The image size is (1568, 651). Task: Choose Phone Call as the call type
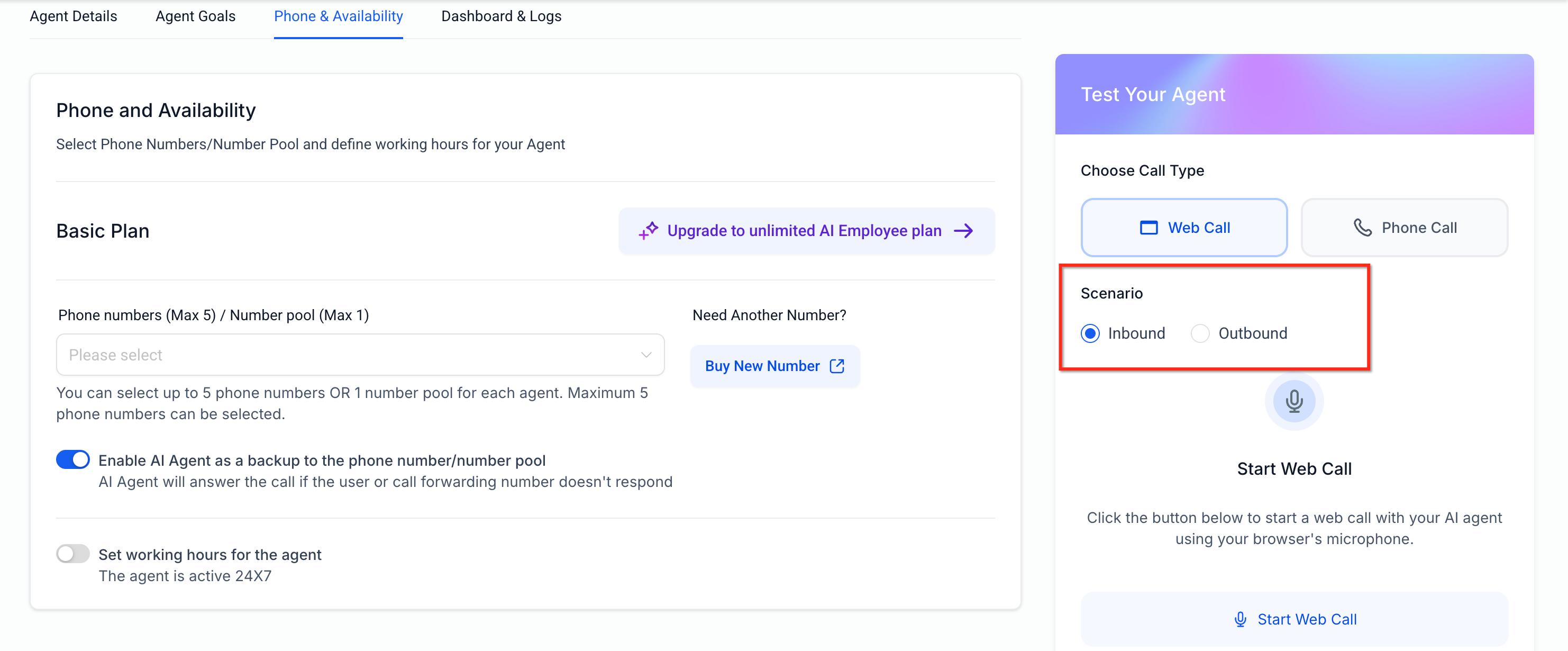click(x=1404, y=228)
